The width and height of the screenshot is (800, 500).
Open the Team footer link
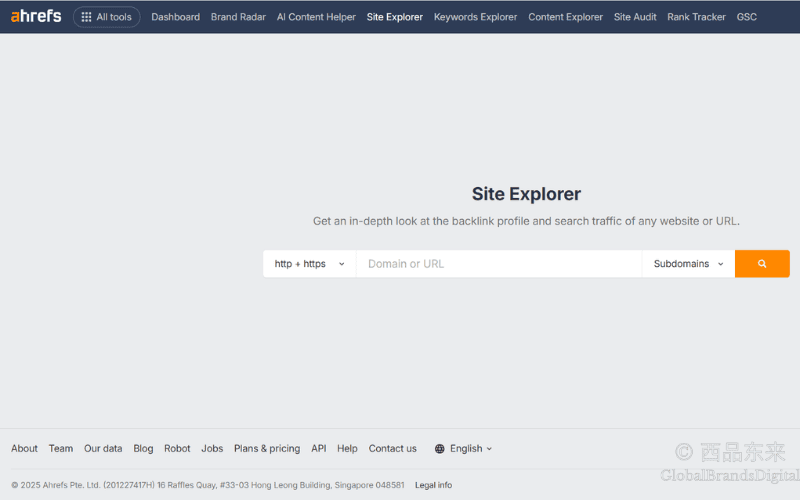pyautogui.click(x=61, y=448)
